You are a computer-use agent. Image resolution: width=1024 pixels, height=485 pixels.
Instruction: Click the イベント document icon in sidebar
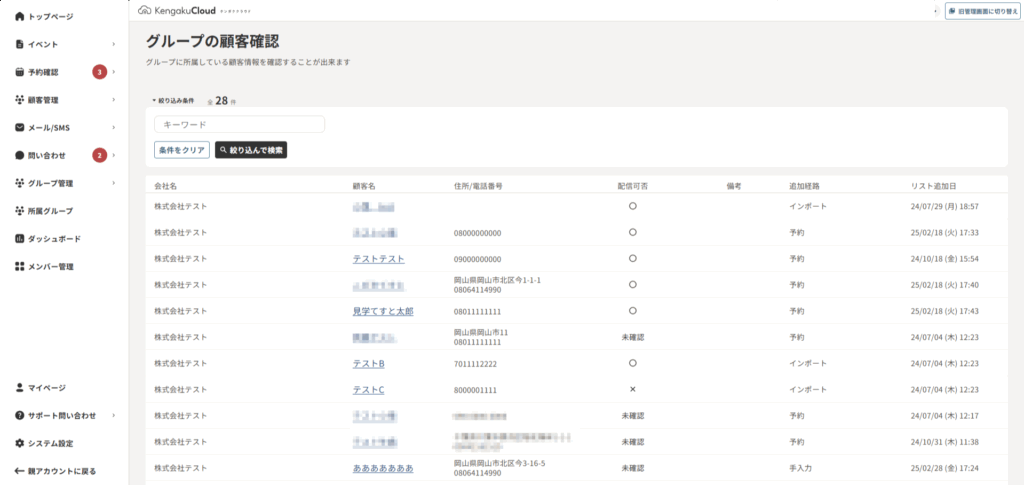19,45
